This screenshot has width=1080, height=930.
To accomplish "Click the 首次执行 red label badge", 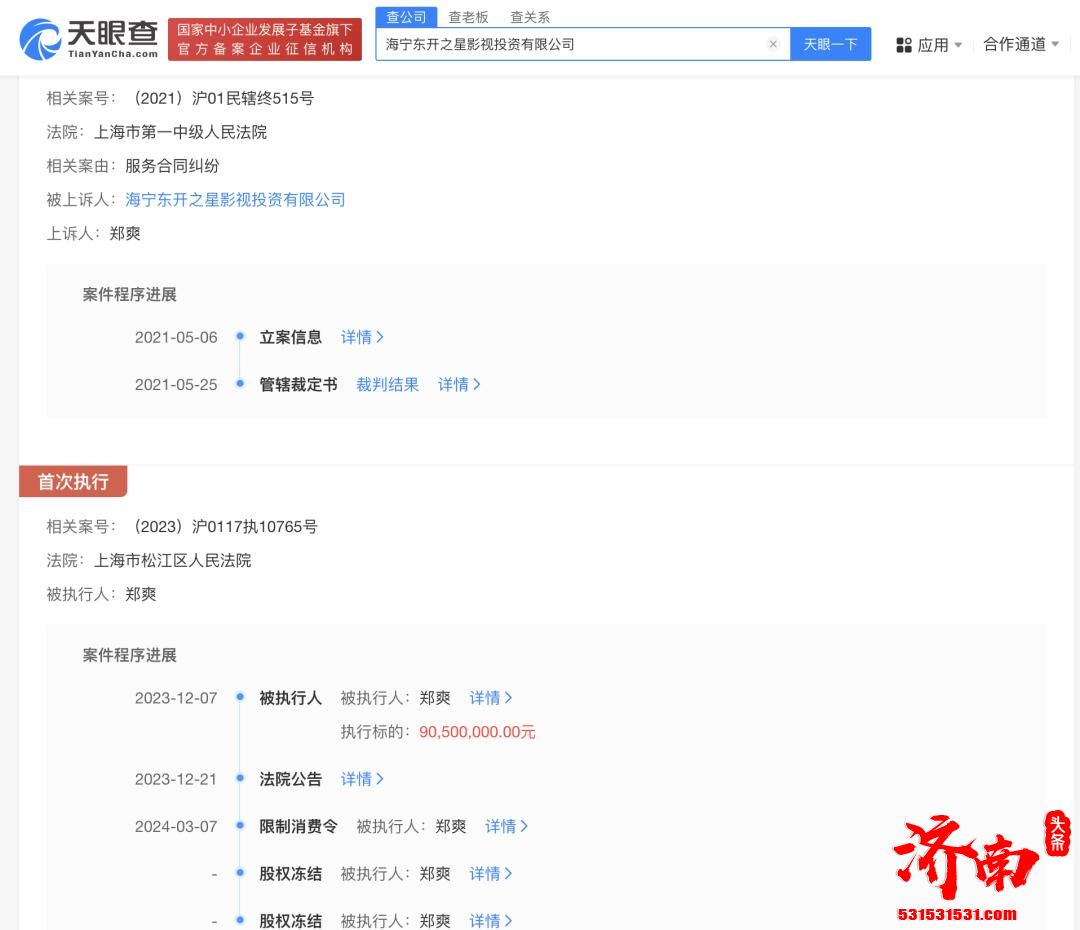I will (73, 482).
